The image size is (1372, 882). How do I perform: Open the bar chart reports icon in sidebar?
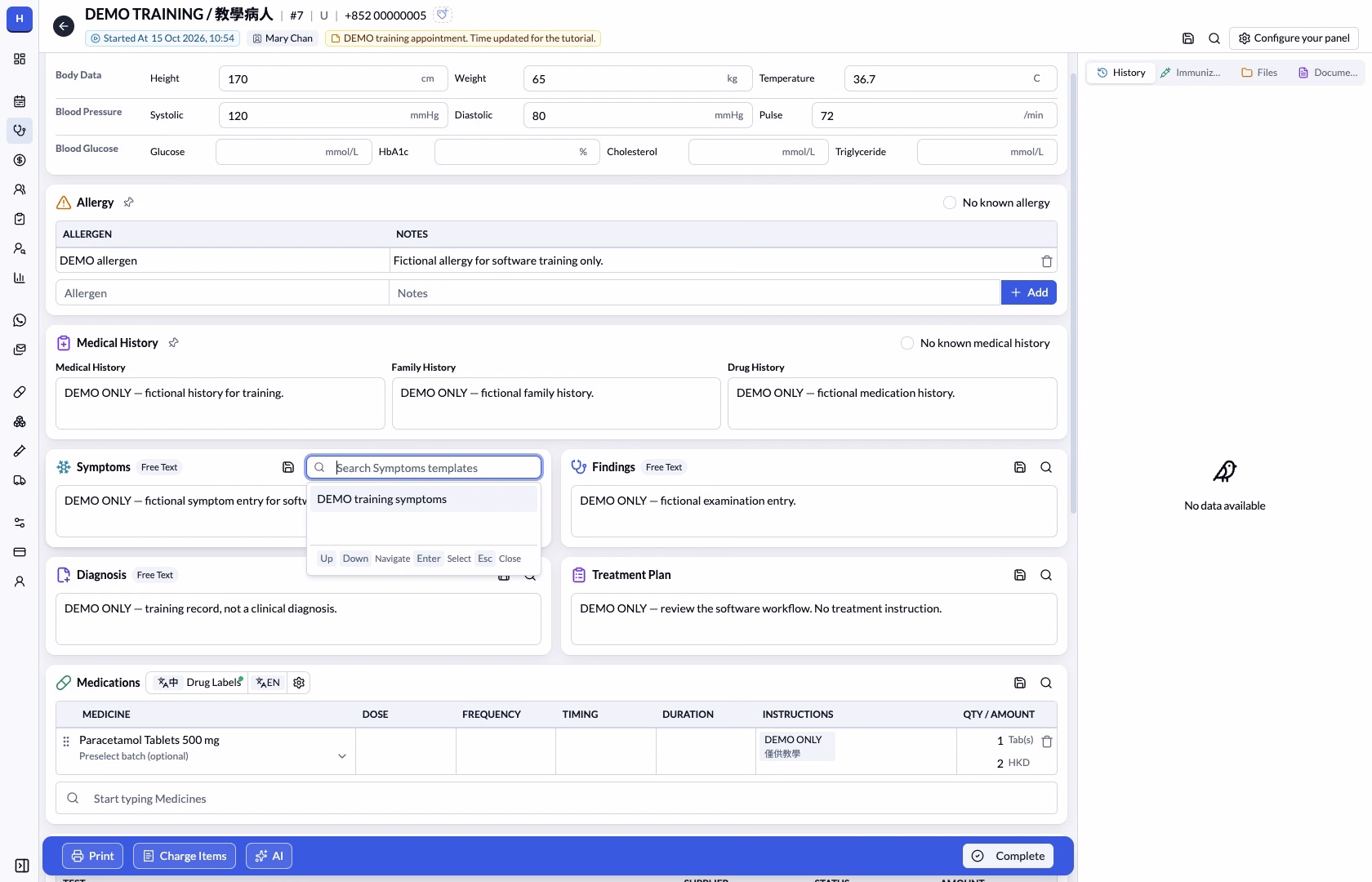pos(20,278)
